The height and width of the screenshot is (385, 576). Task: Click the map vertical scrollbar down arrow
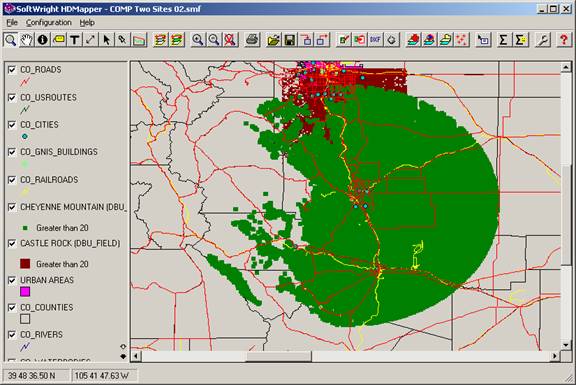(x=566, y=345)
